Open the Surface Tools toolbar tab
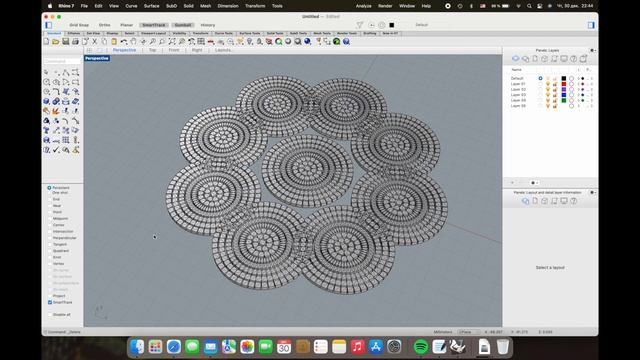The width and height of the screenshot is (640, 360). click(249, 33)
